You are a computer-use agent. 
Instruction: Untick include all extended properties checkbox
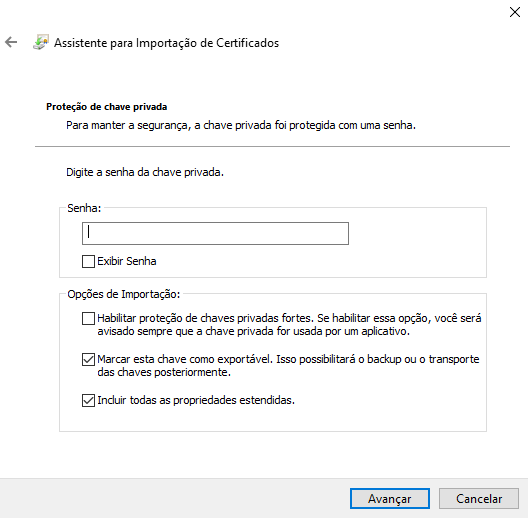(88, 400)
